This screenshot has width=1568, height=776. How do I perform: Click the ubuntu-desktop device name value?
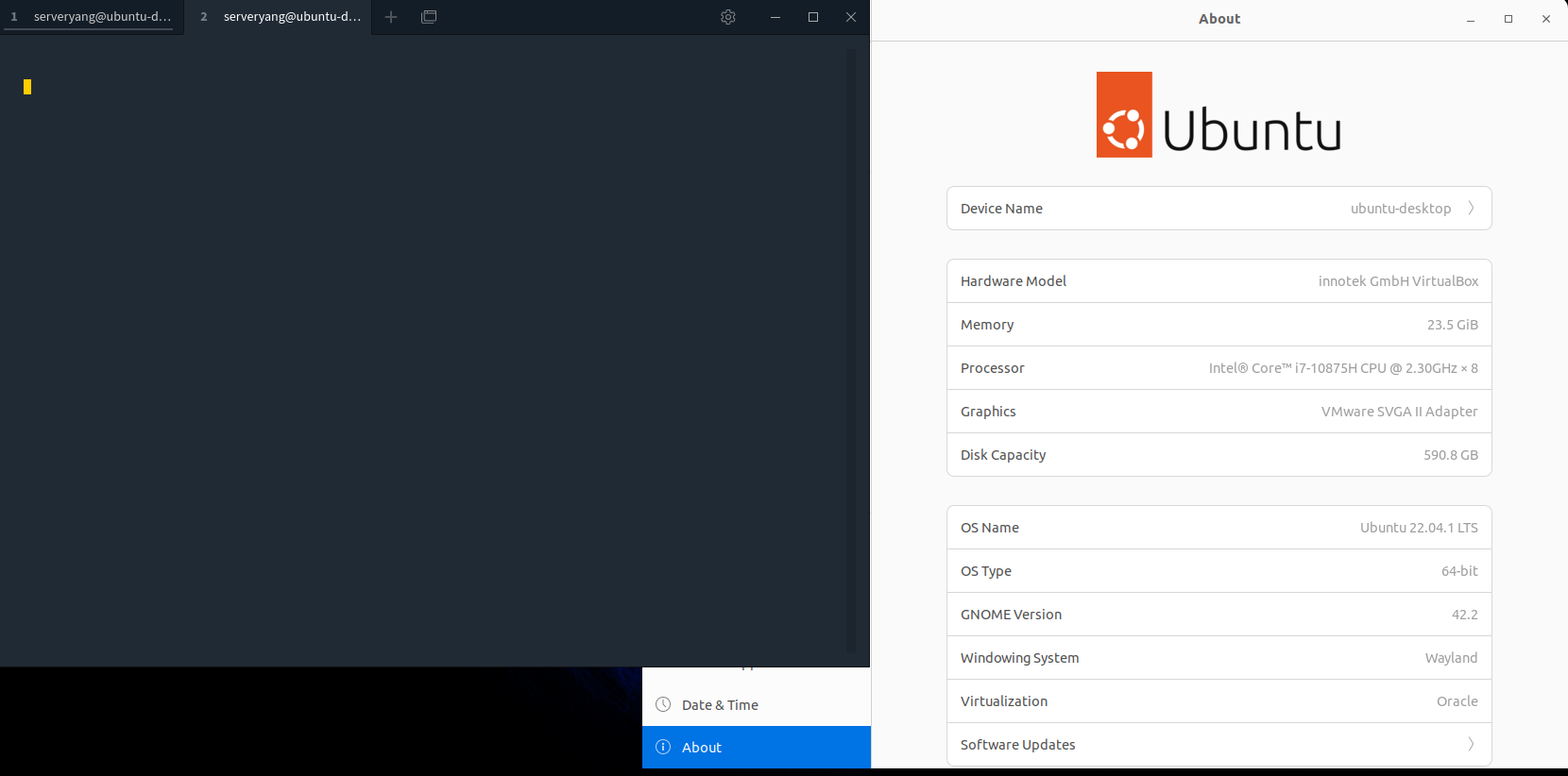coord(1401,209)
